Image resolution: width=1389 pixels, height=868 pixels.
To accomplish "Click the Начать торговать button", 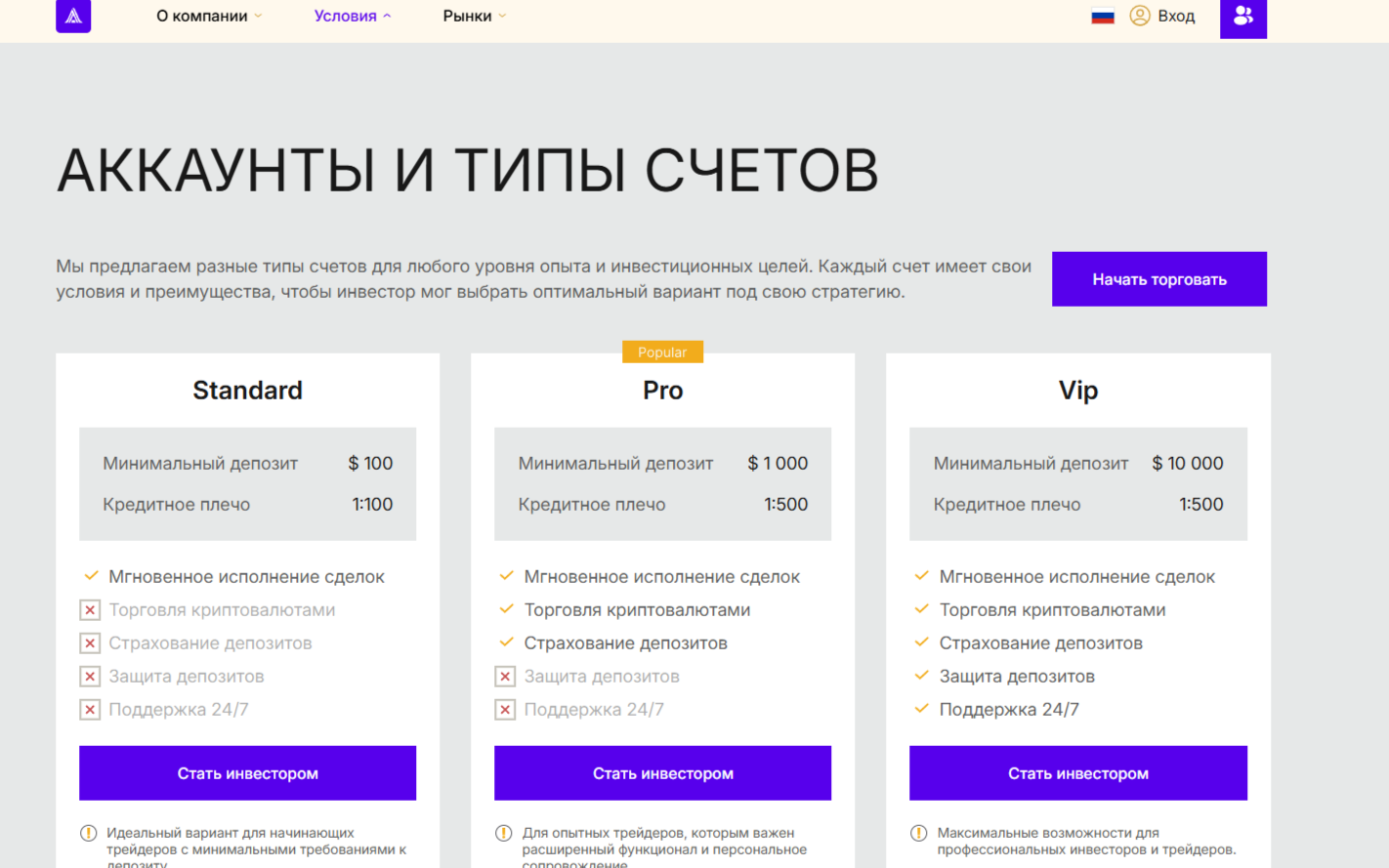I will click(1159, 279).
